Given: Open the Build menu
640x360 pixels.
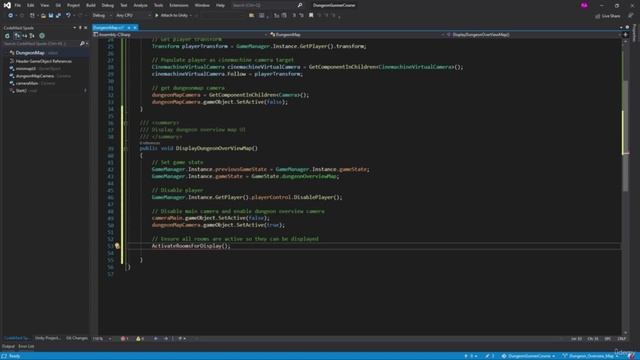Looking at the screenshot, I should (91, 5).
